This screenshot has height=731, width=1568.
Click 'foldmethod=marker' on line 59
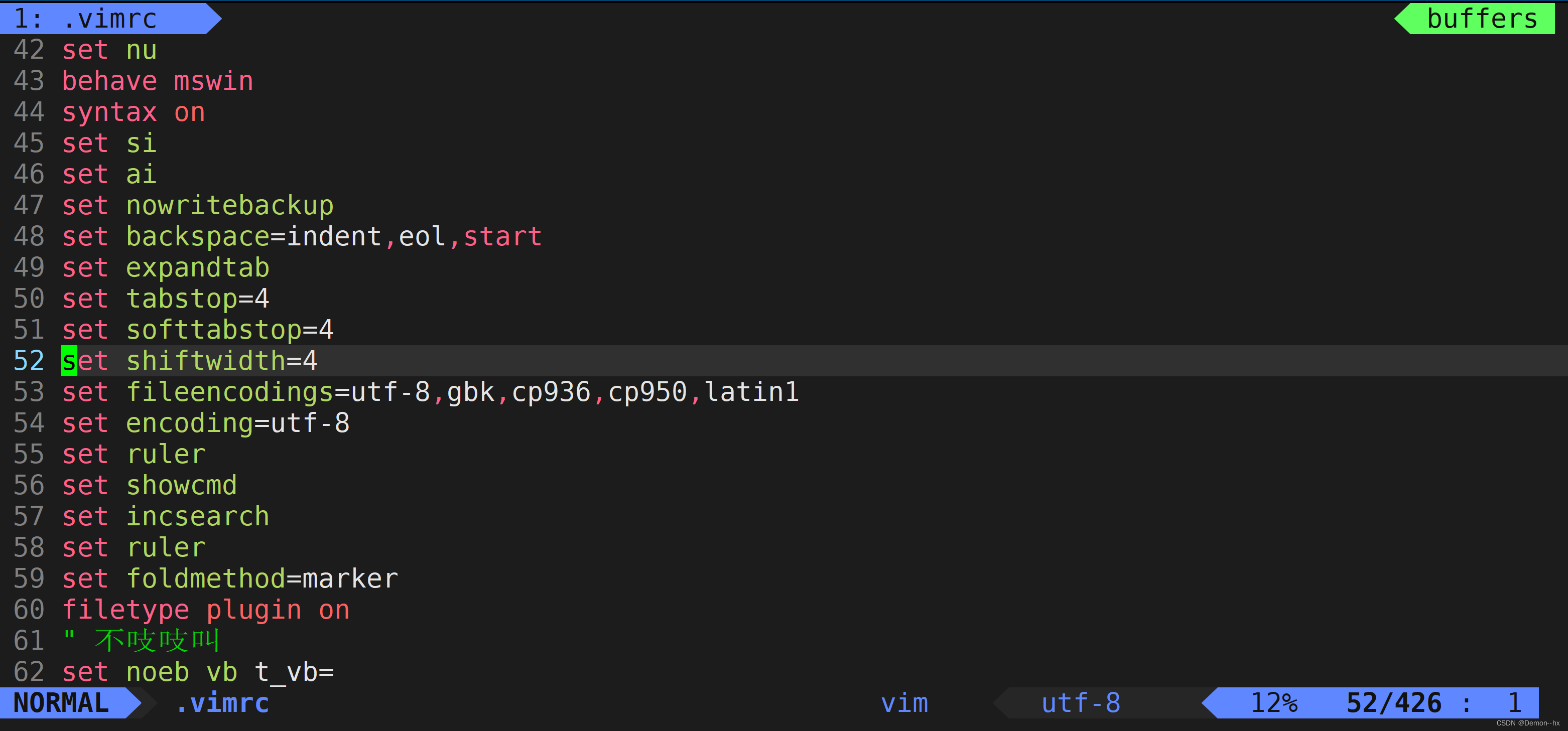pos(262,579)
